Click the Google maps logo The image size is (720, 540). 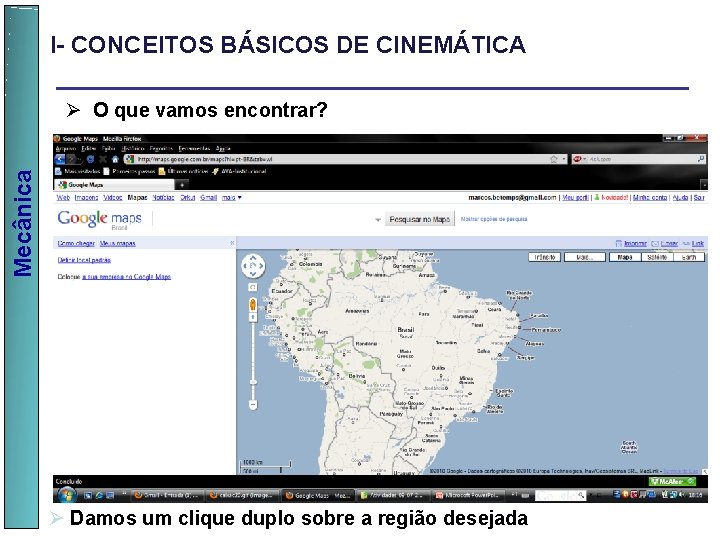coord(100,219)
